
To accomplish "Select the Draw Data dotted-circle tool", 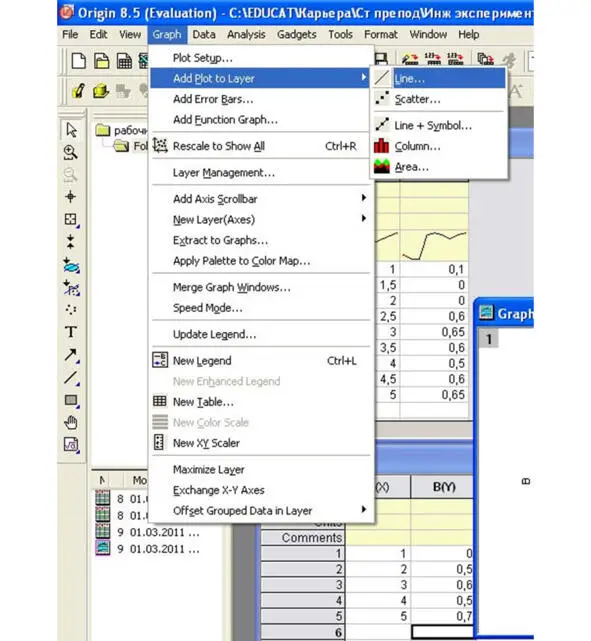I will pos(71,309).
